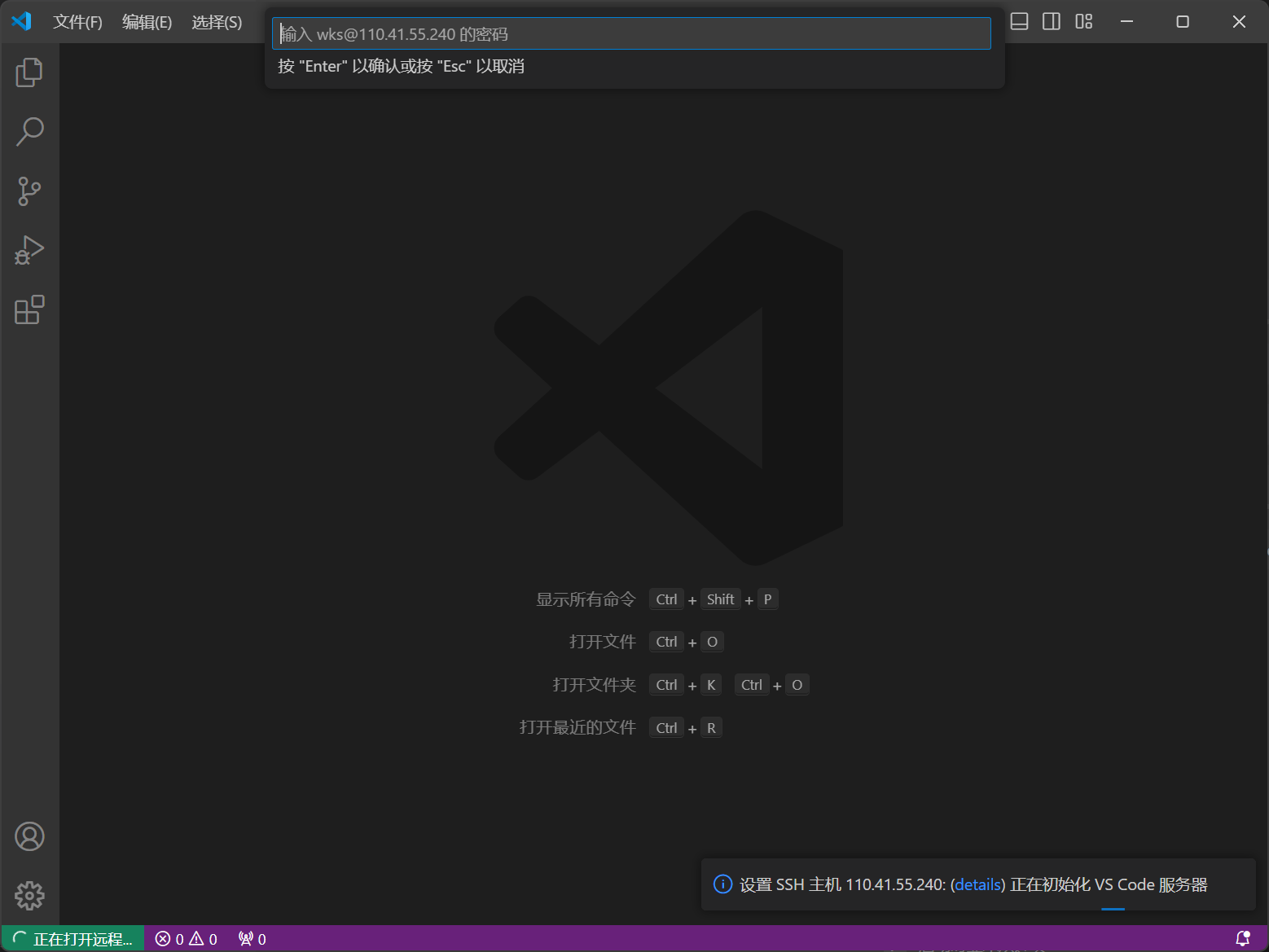The width and height of the screenshot is (1269, 952).
Task: Toggle the split editor layout icon
Action: pyautogui.click(x=1051, y=22)
